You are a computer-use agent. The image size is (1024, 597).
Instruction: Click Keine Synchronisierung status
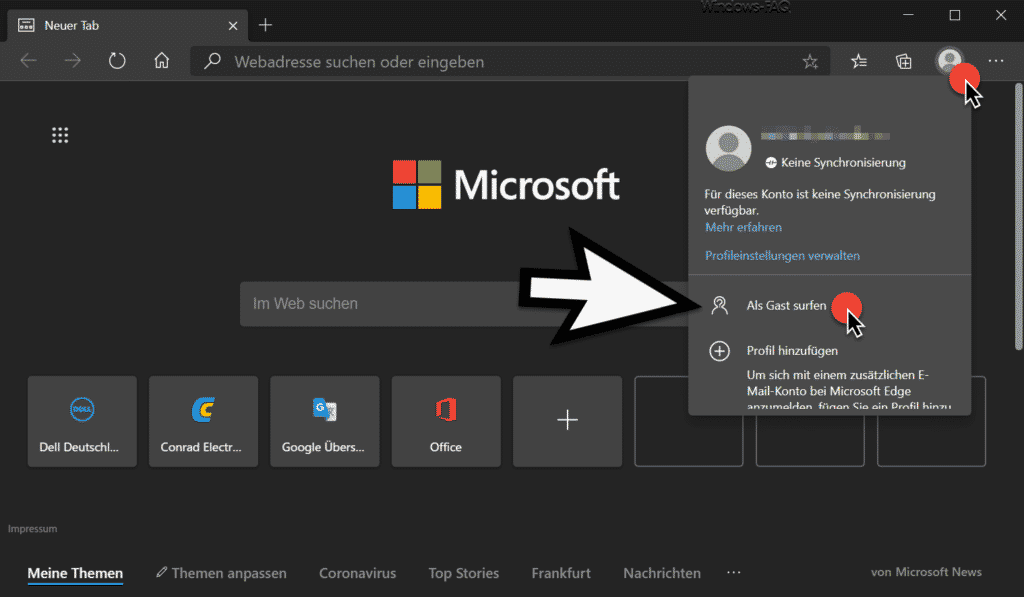click(x=835, y=163)
